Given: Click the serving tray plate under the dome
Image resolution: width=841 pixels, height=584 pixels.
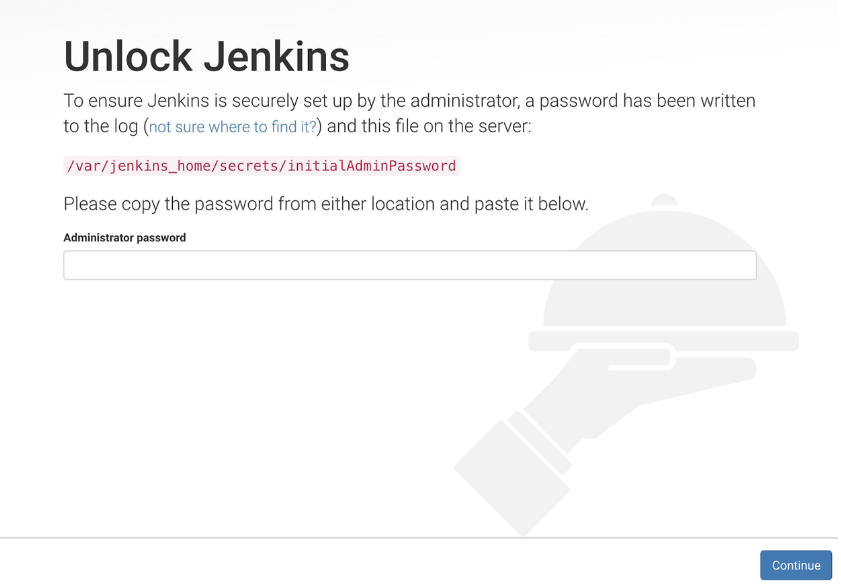Looking at the screenshot, I should click(663, 341).
